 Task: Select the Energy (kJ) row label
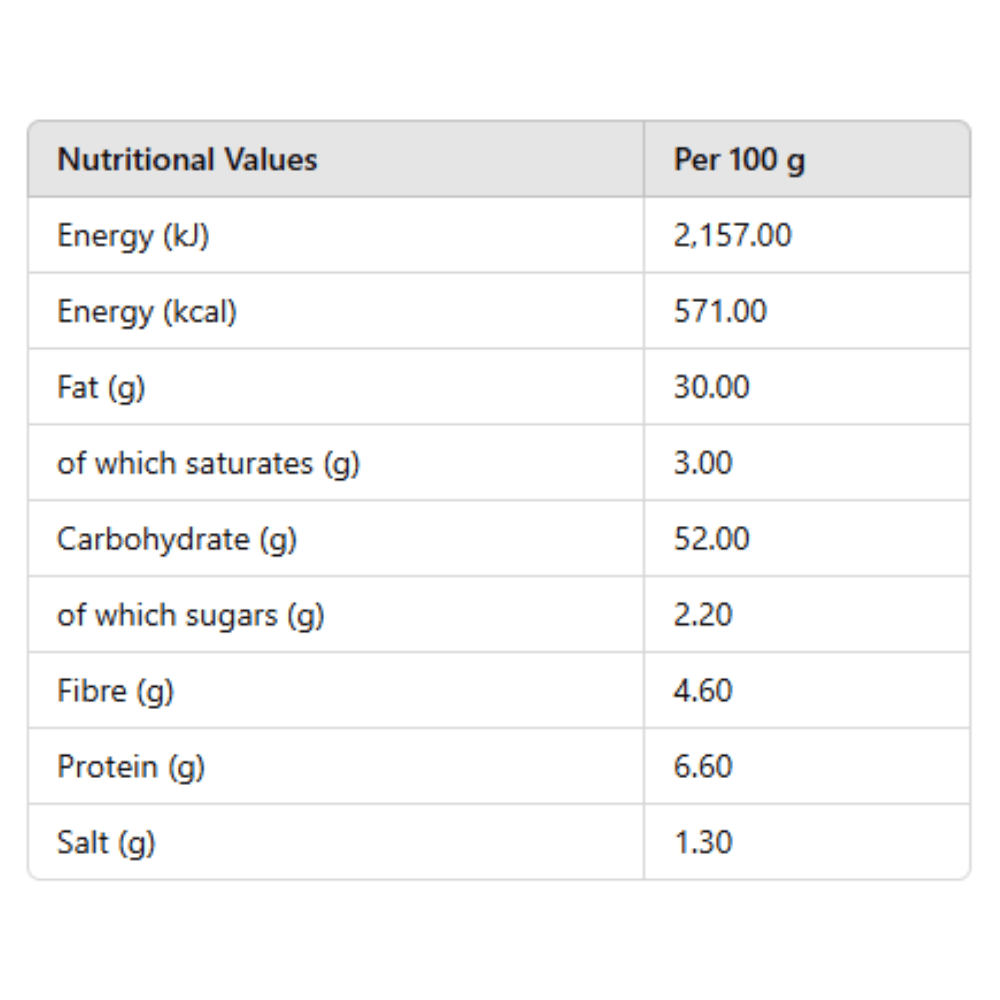click(x=133, y=236)
